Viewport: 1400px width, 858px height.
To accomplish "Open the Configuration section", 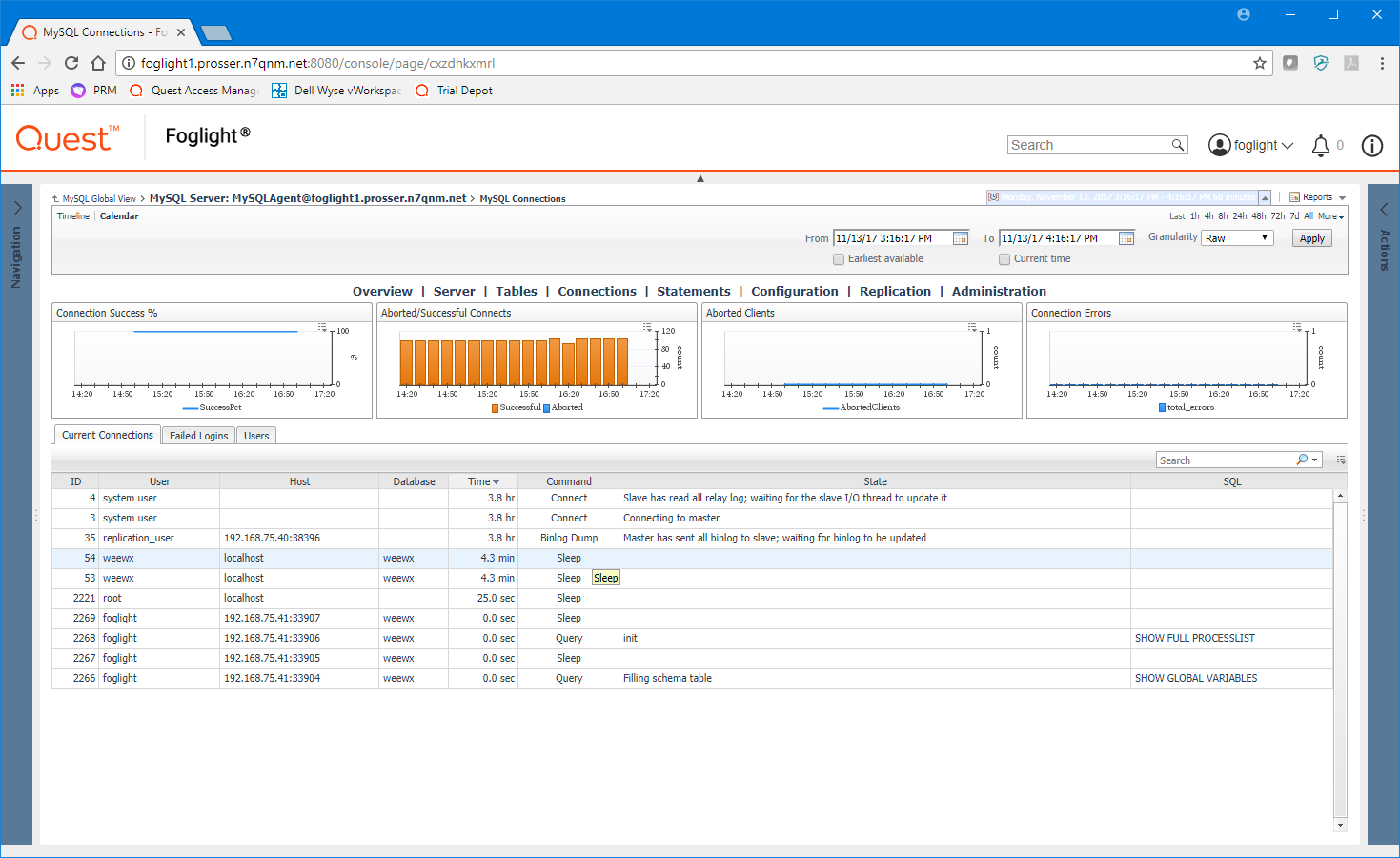I will pyautogui.click(x=795, y=292).
